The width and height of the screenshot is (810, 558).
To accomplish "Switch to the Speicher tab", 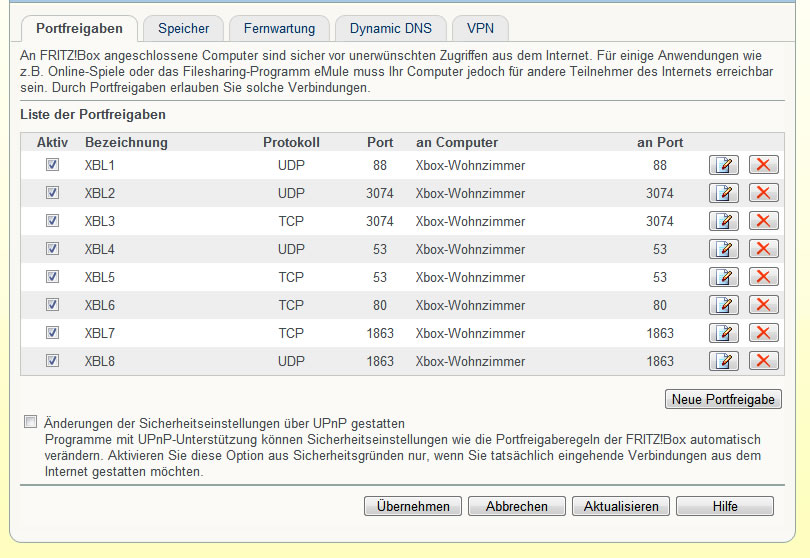I will click(183, 29).
